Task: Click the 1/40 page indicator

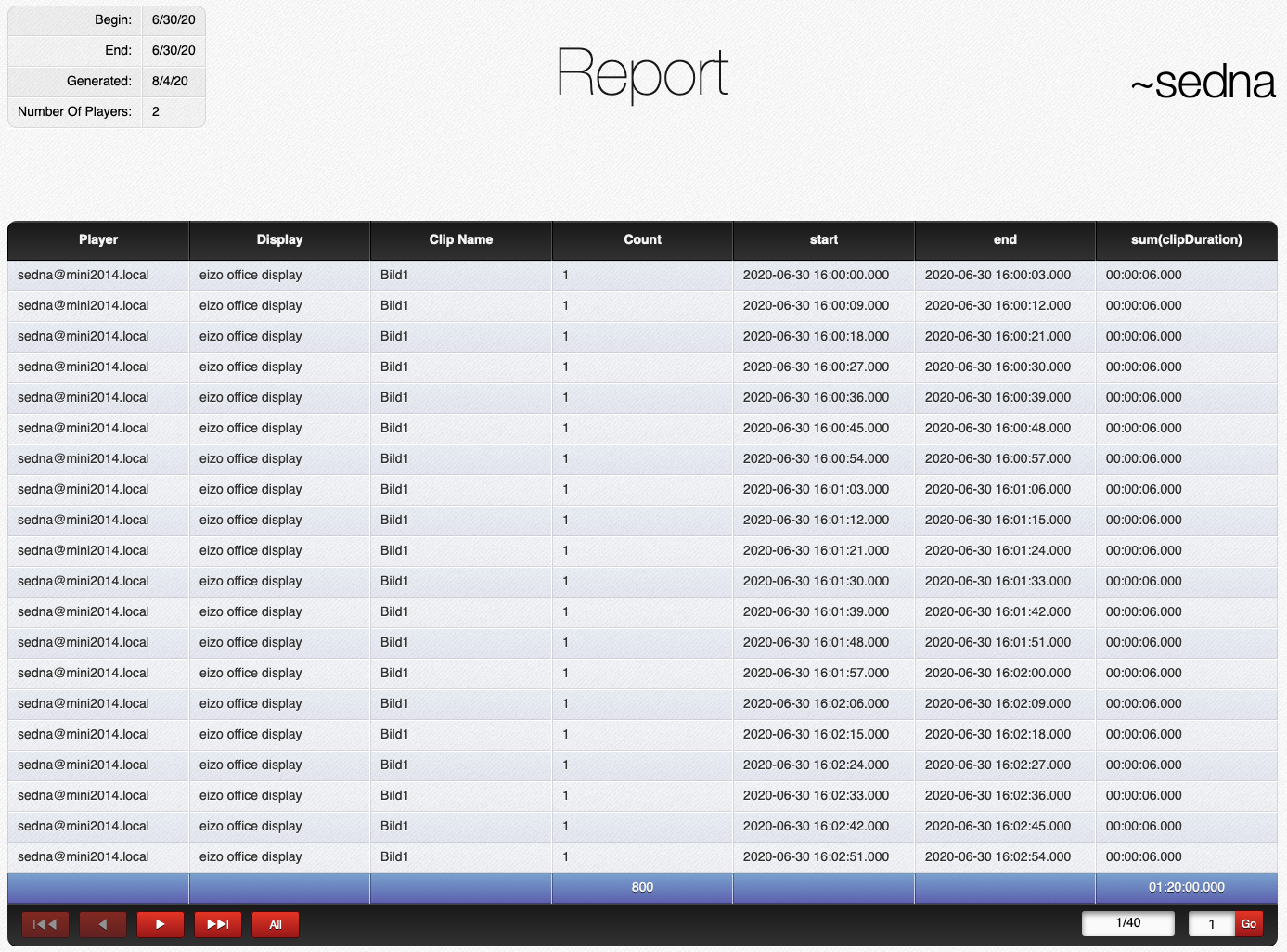Action: coord(1127,923)
